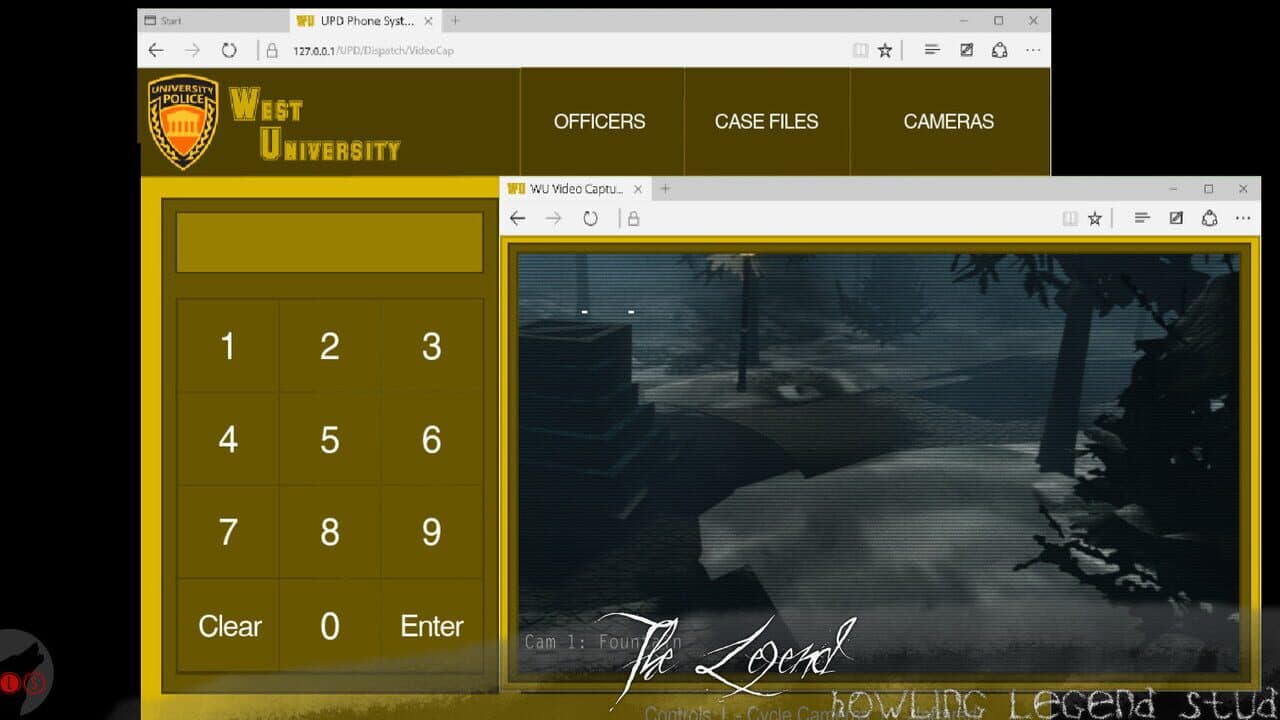Open the CAMERAS section
Viewport: 1280px width, 720px height.
click(949, 121)
